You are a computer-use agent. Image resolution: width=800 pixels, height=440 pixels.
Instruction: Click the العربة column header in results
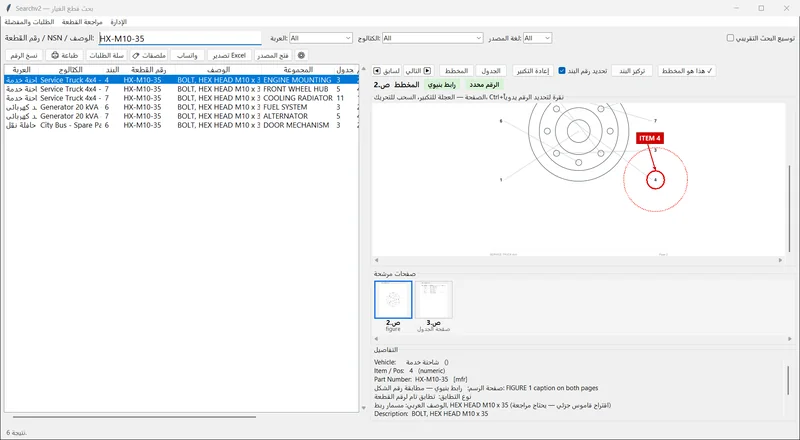coord(21,70)
